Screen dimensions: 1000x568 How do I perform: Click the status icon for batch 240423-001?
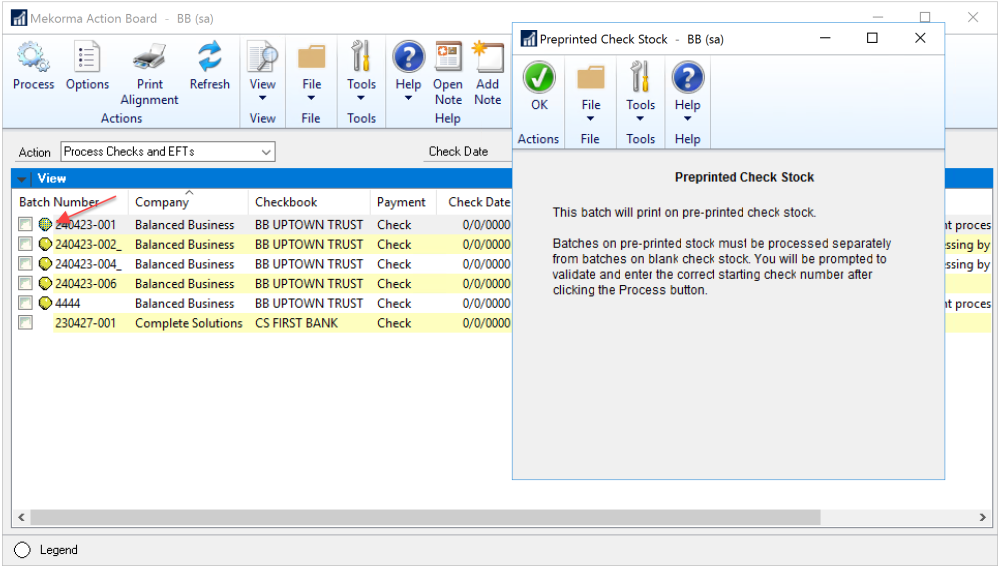(45, 224)
